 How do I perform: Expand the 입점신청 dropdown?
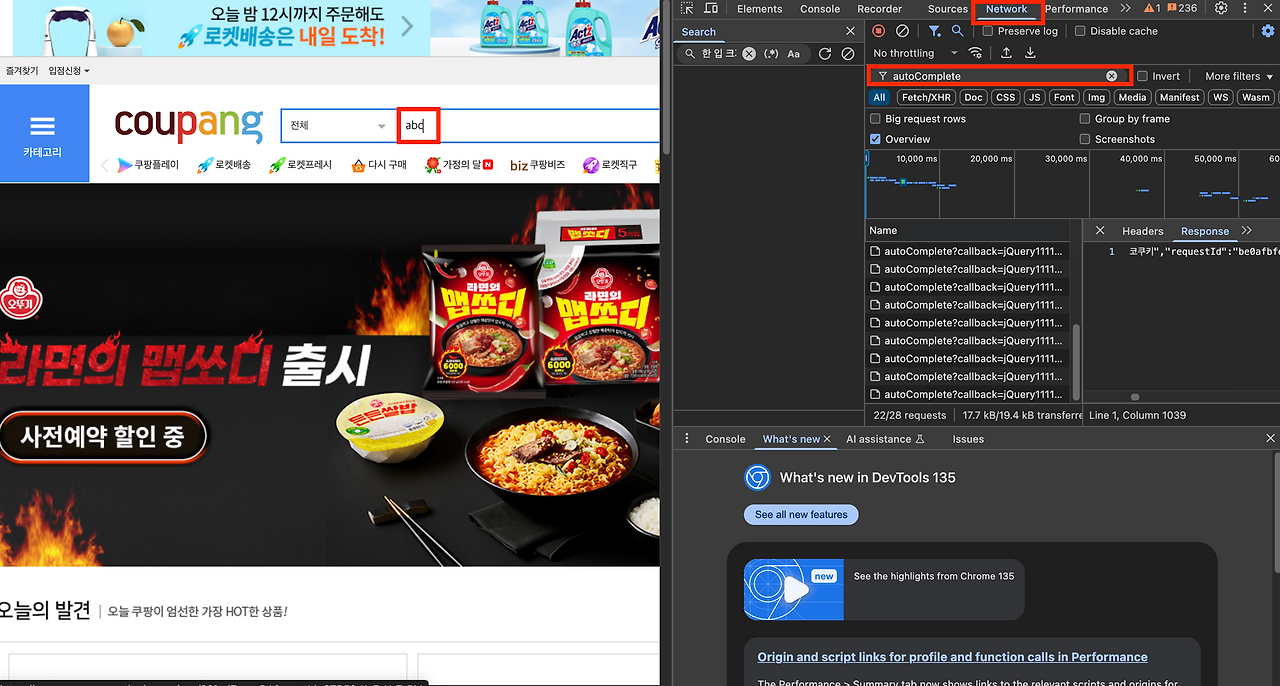[69, 71]
